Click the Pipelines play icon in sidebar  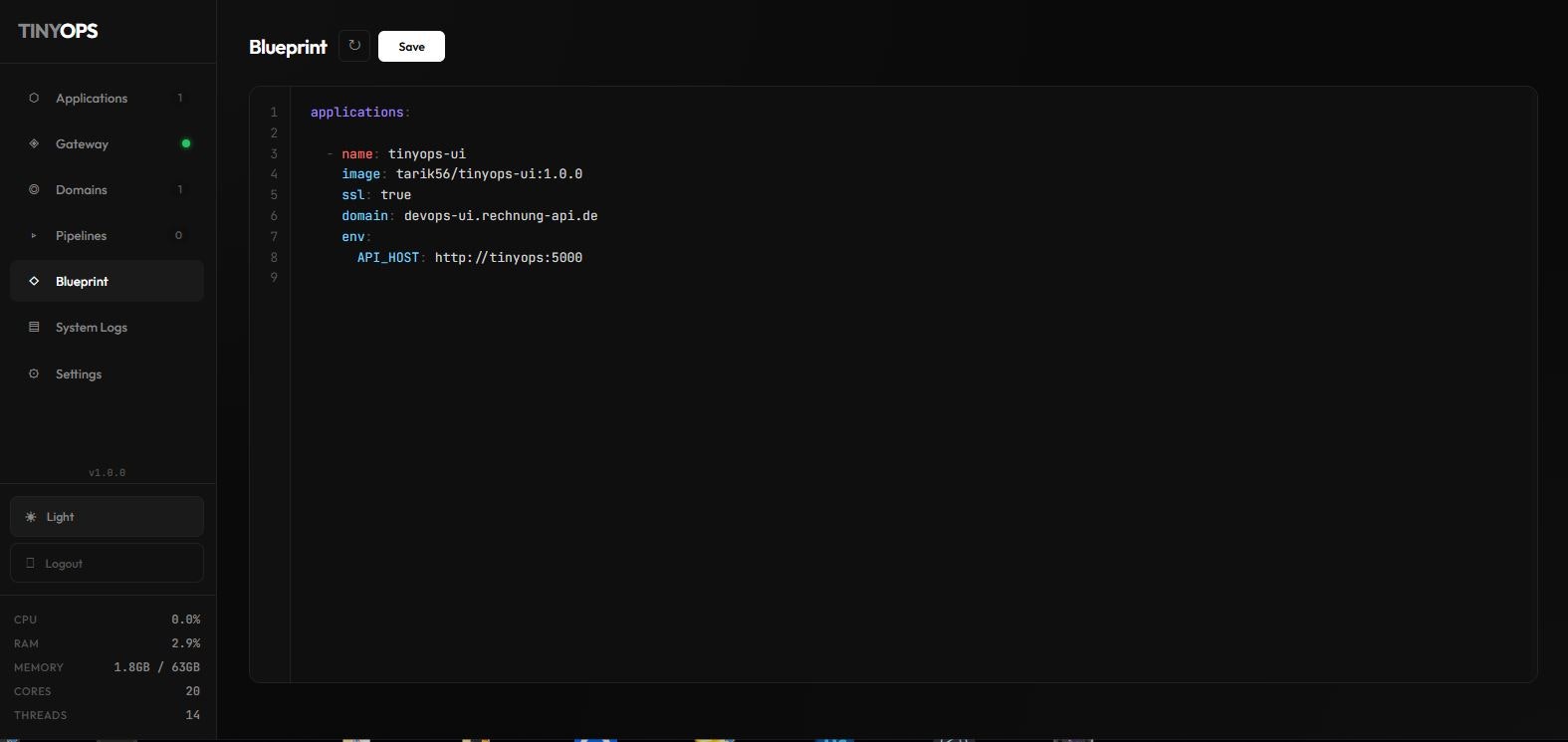(34, 236)
